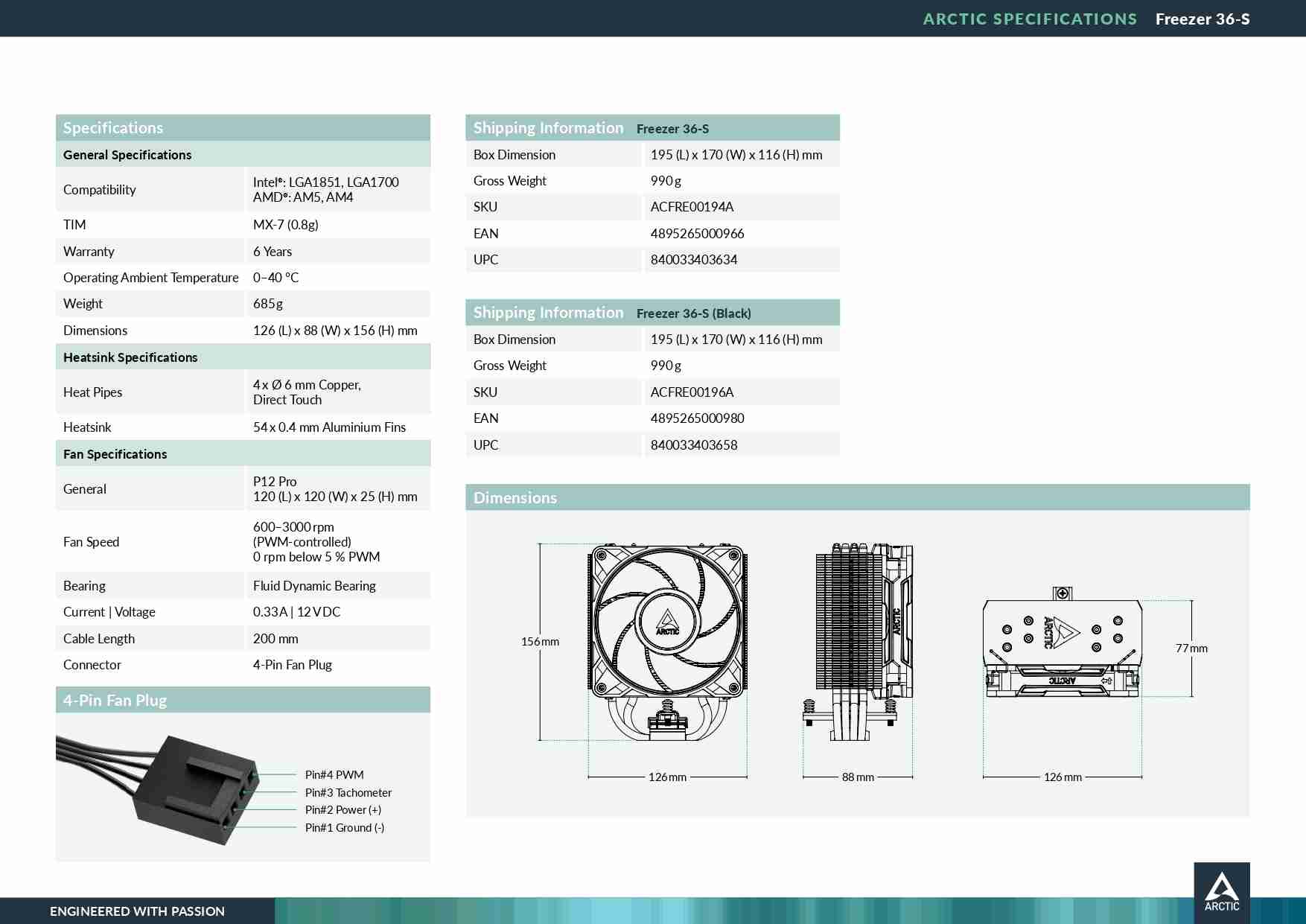Click the 'Dimensions' section heading bar

point(858,497)
